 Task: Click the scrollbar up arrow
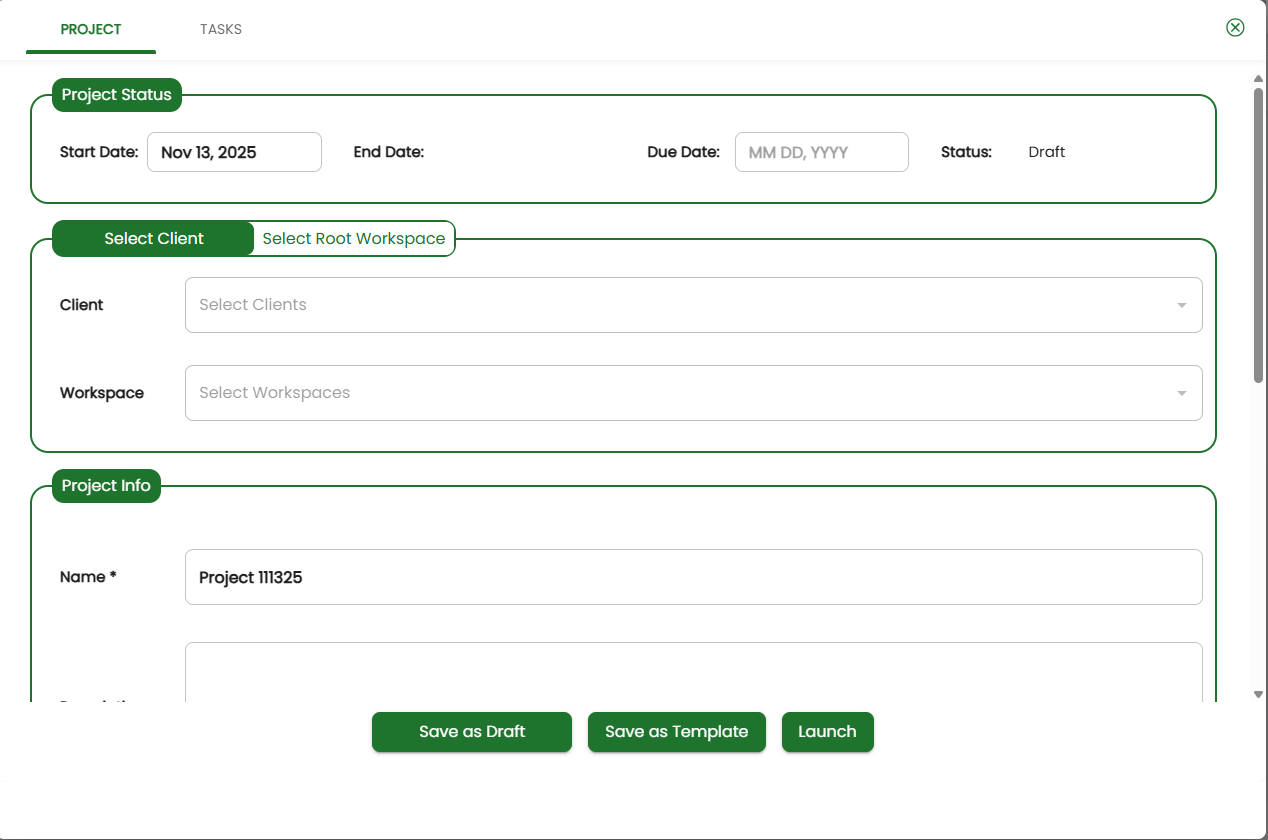tap(1258, 78)
